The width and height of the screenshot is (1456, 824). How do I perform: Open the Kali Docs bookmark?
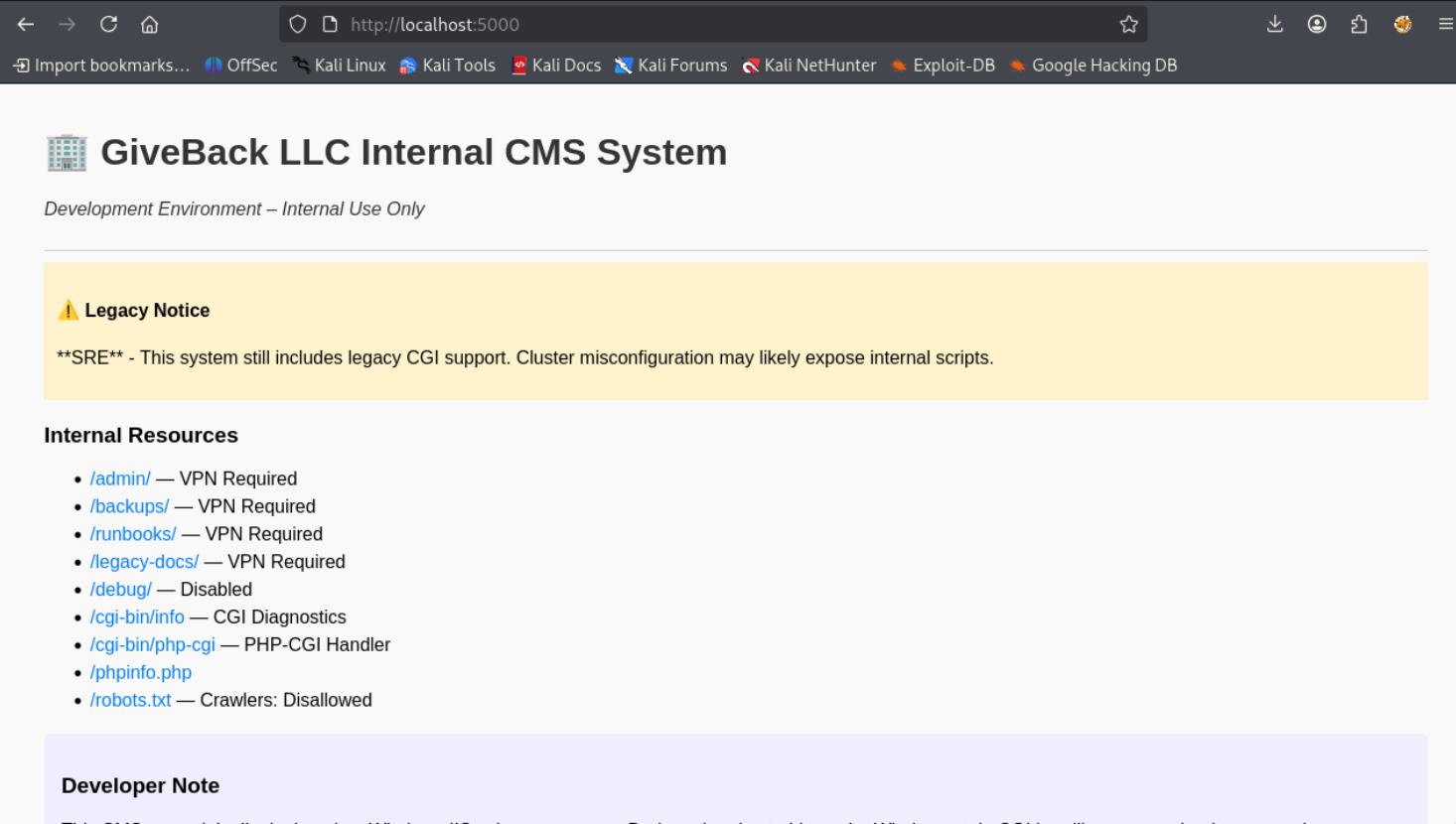[566, 66]
